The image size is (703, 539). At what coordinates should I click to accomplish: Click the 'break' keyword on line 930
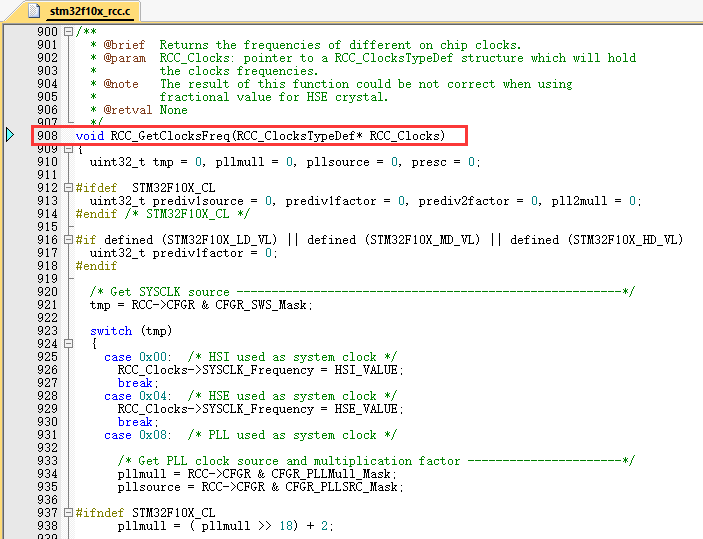135,422
